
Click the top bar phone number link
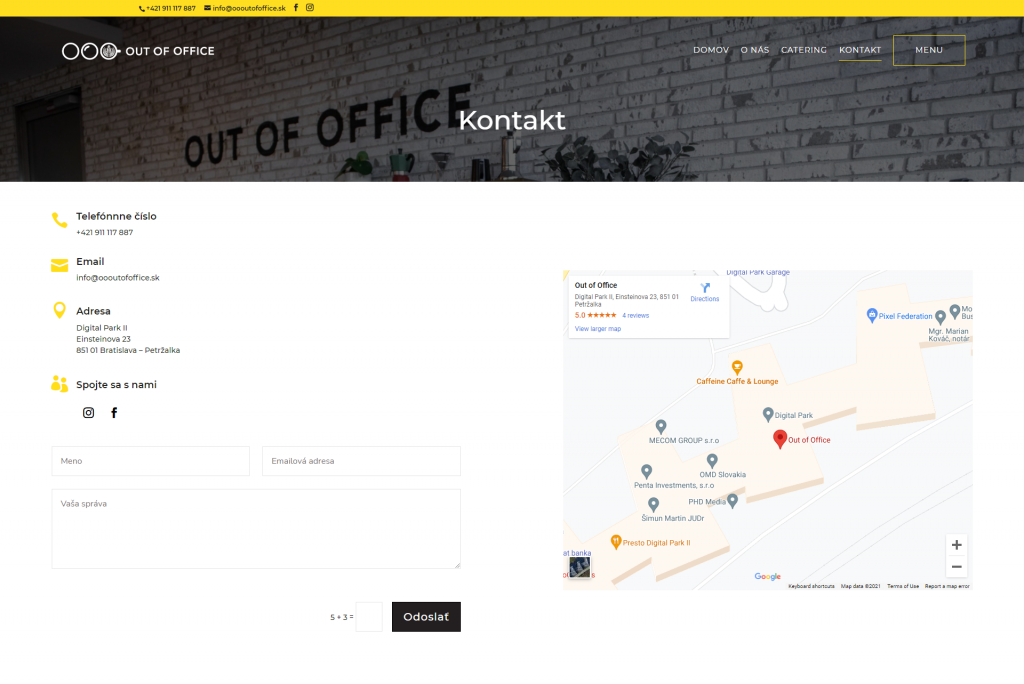(x=171, y=8)
